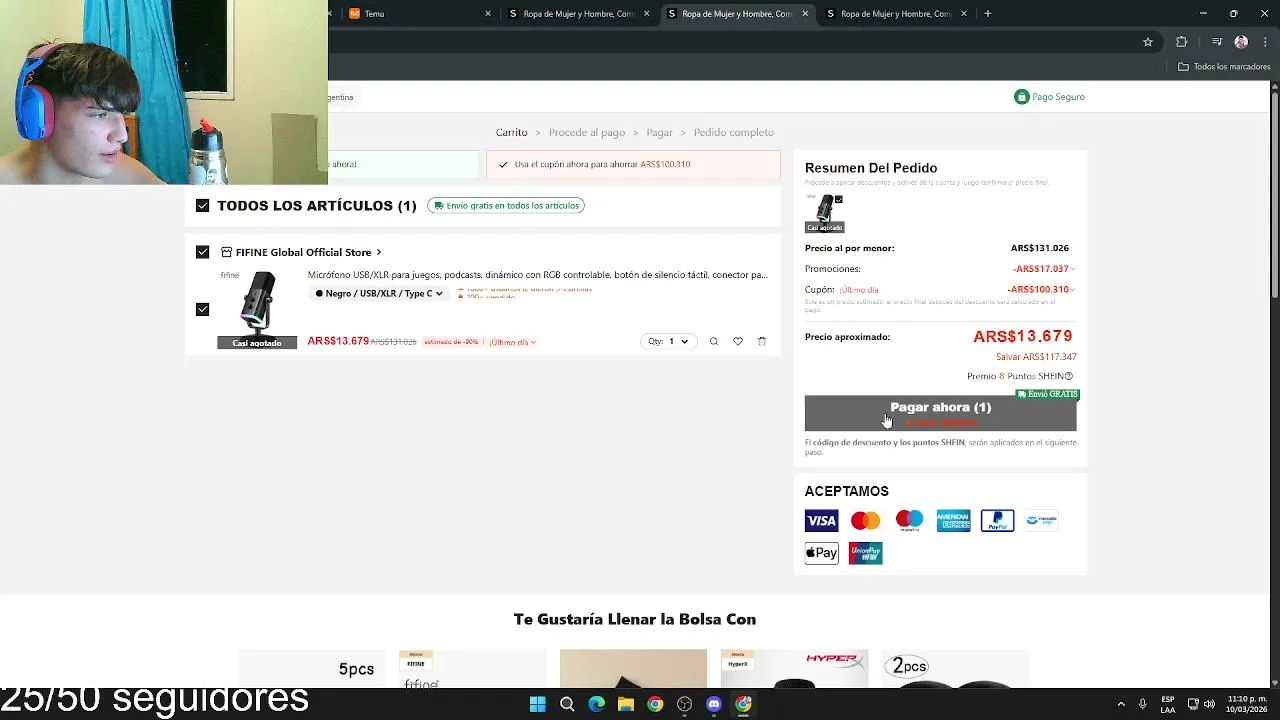Expand the ¡Último día promo chevron under the price
Screen dimensions: 1280x720
click(533, 342)
